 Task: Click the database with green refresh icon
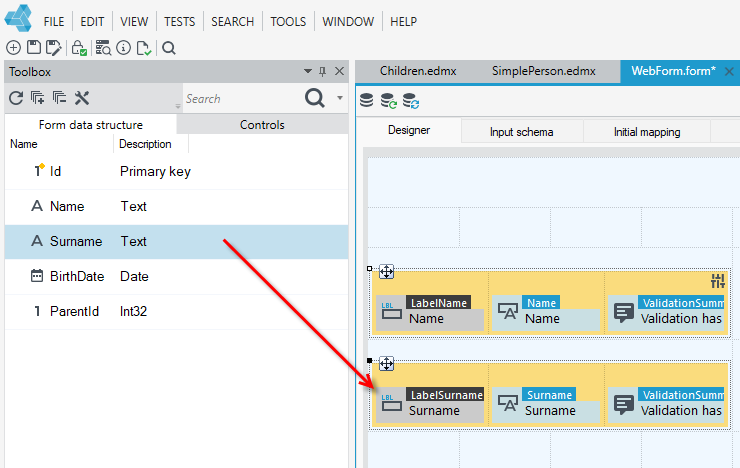coord(389,100)
